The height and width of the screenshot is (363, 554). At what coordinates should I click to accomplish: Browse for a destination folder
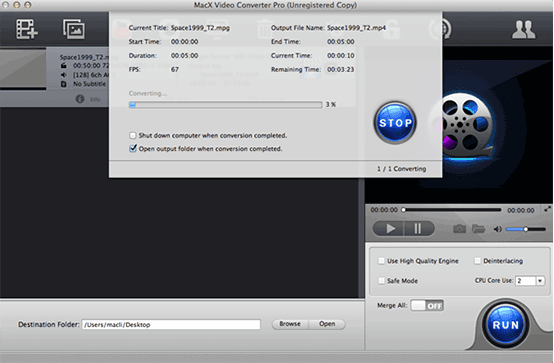pyautogui.click(x=290, y=324)
